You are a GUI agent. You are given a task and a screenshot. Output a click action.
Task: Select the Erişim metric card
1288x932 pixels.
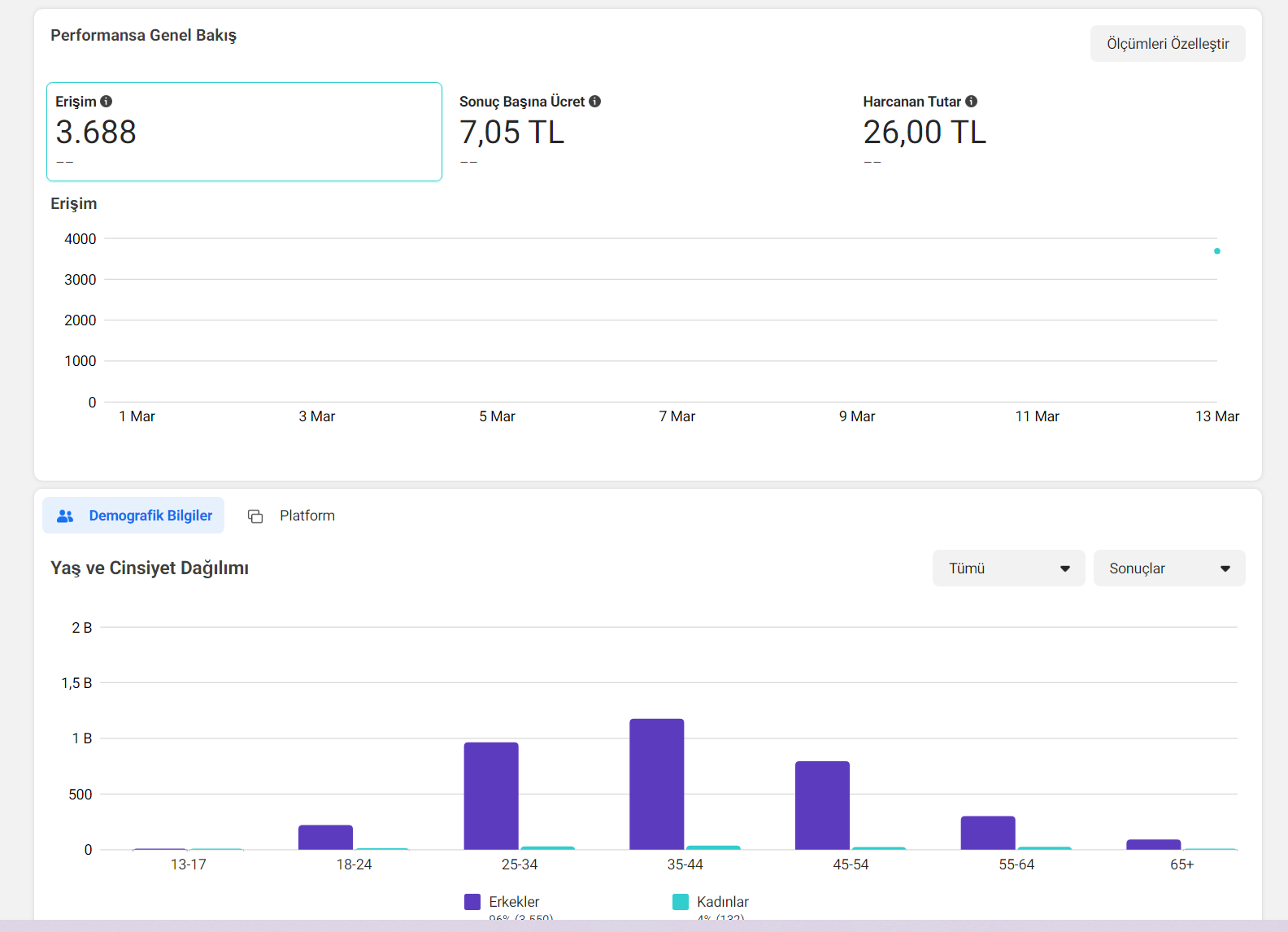pos(244,132)
